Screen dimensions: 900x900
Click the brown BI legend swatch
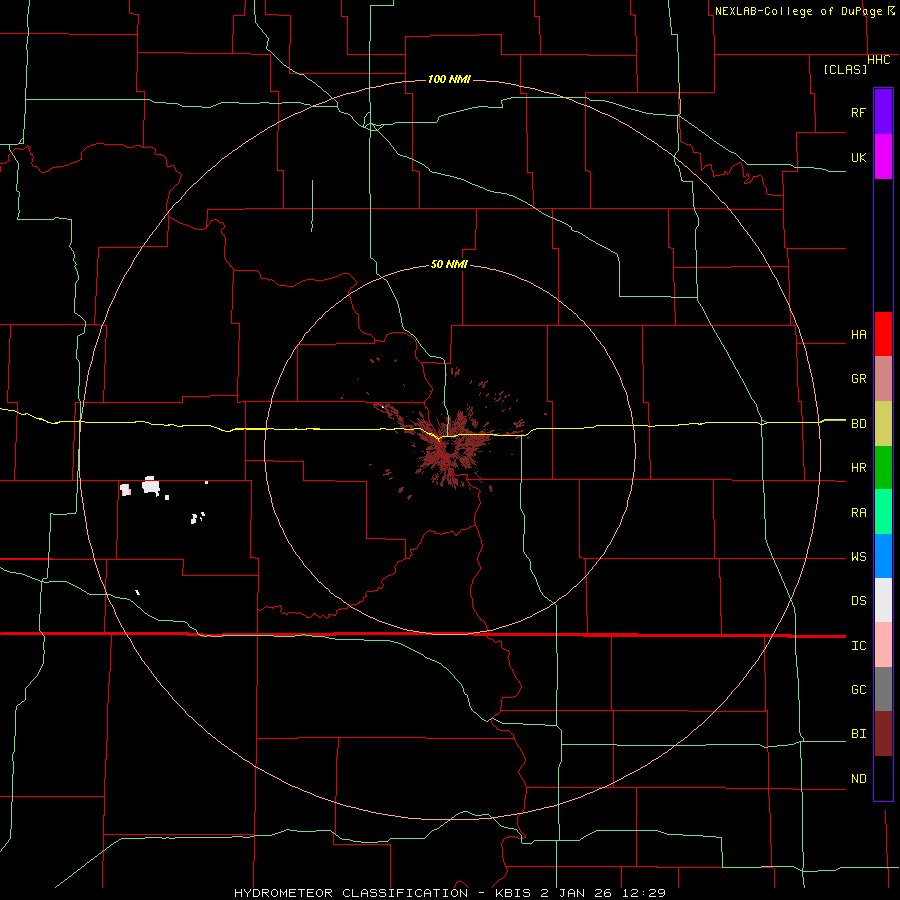tap(883, 734)
